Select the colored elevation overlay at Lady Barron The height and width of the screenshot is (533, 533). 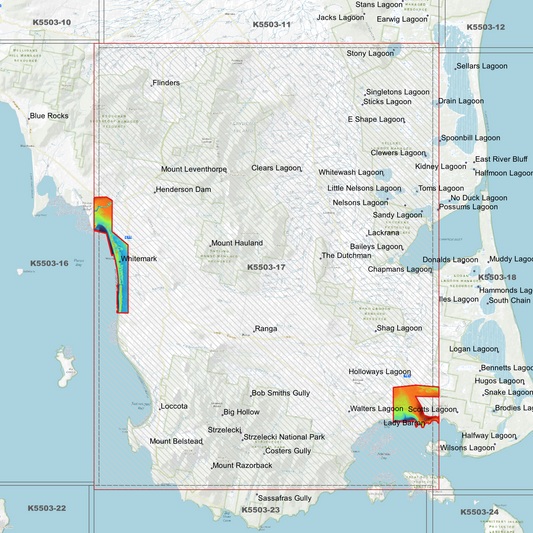[415, 405]
